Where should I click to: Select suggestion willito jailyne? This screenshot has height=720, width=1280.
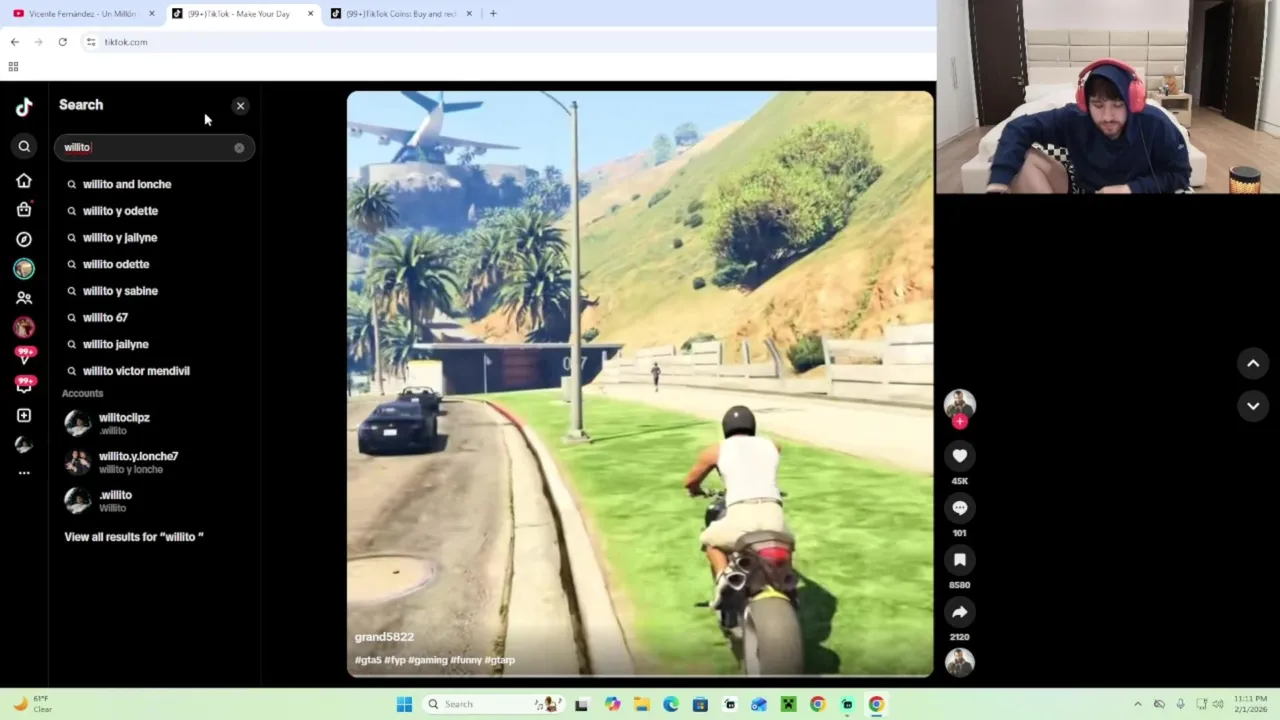click(x=115, y=344)
